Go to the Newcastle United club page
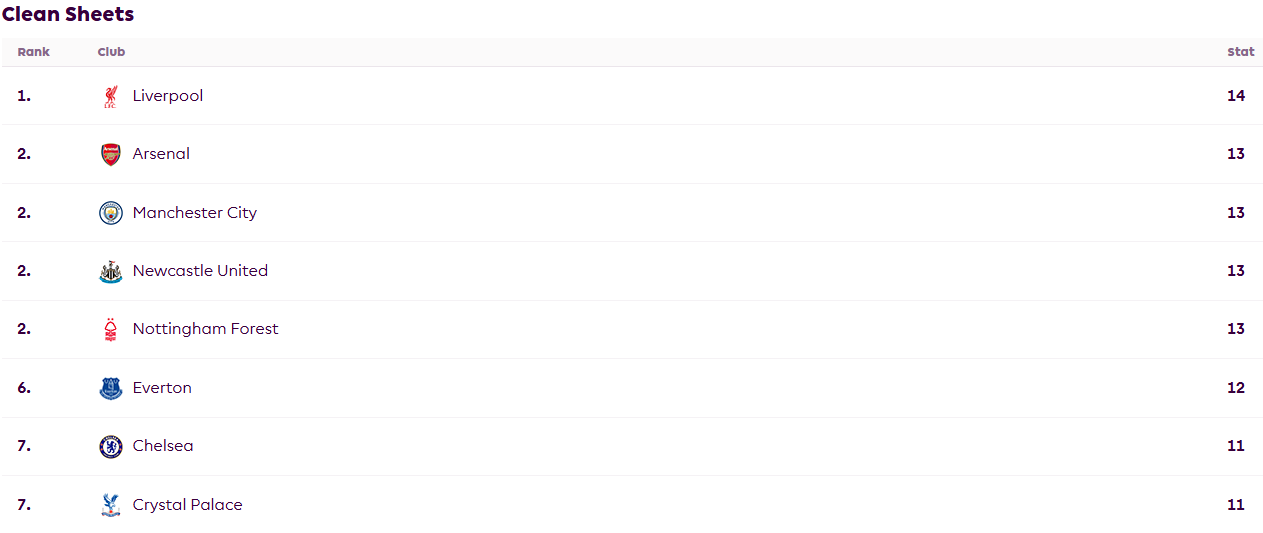 200,271
